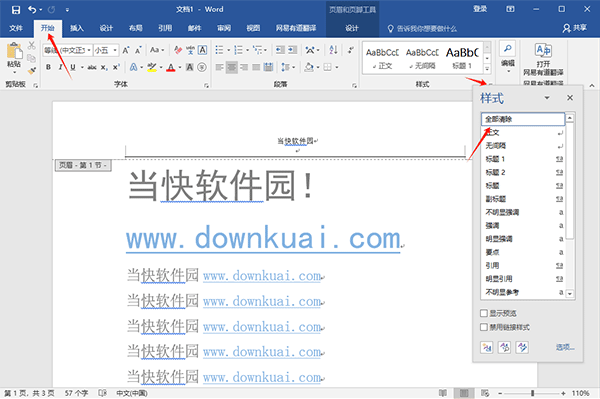Viewport: 600px width, 399px height.
Task: Select 全部清除 in the styles list
Action: 522,119
